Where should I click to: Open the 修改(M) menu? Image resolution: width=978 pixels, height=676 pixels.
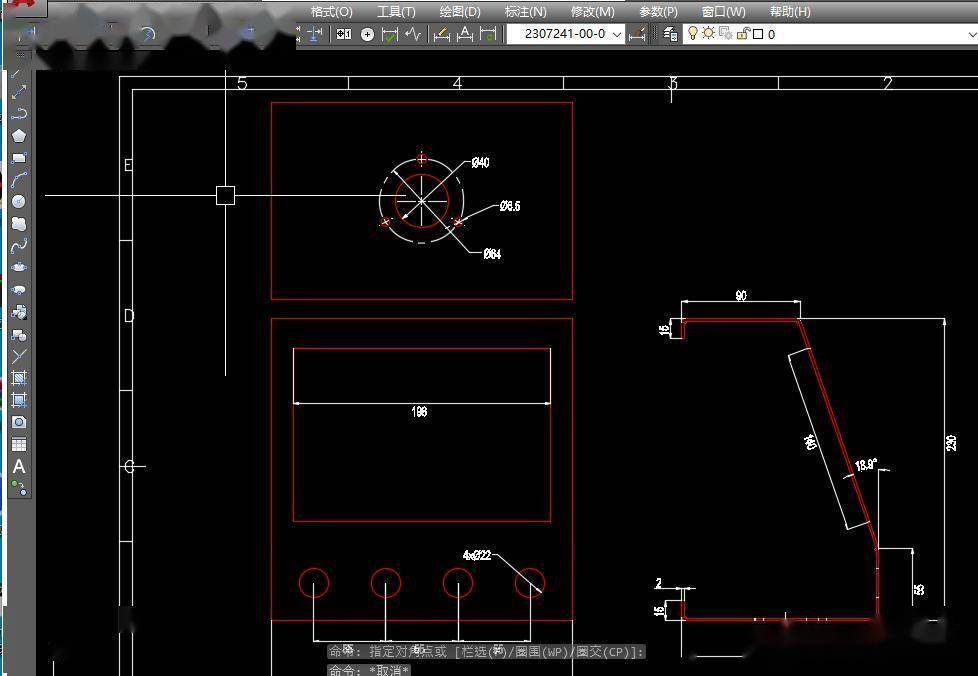[592, 12]
